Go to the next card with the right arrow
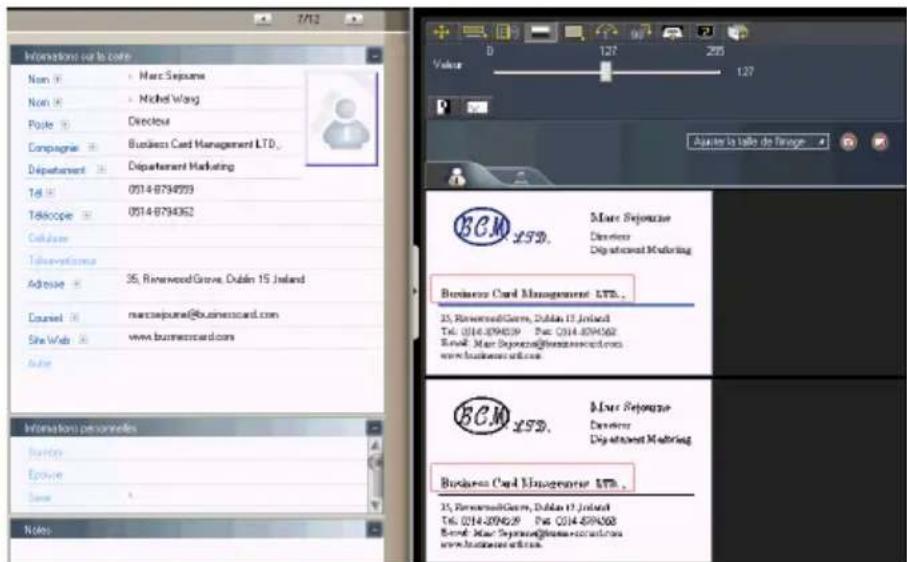The image size is (907, 562). pos(354,19)
